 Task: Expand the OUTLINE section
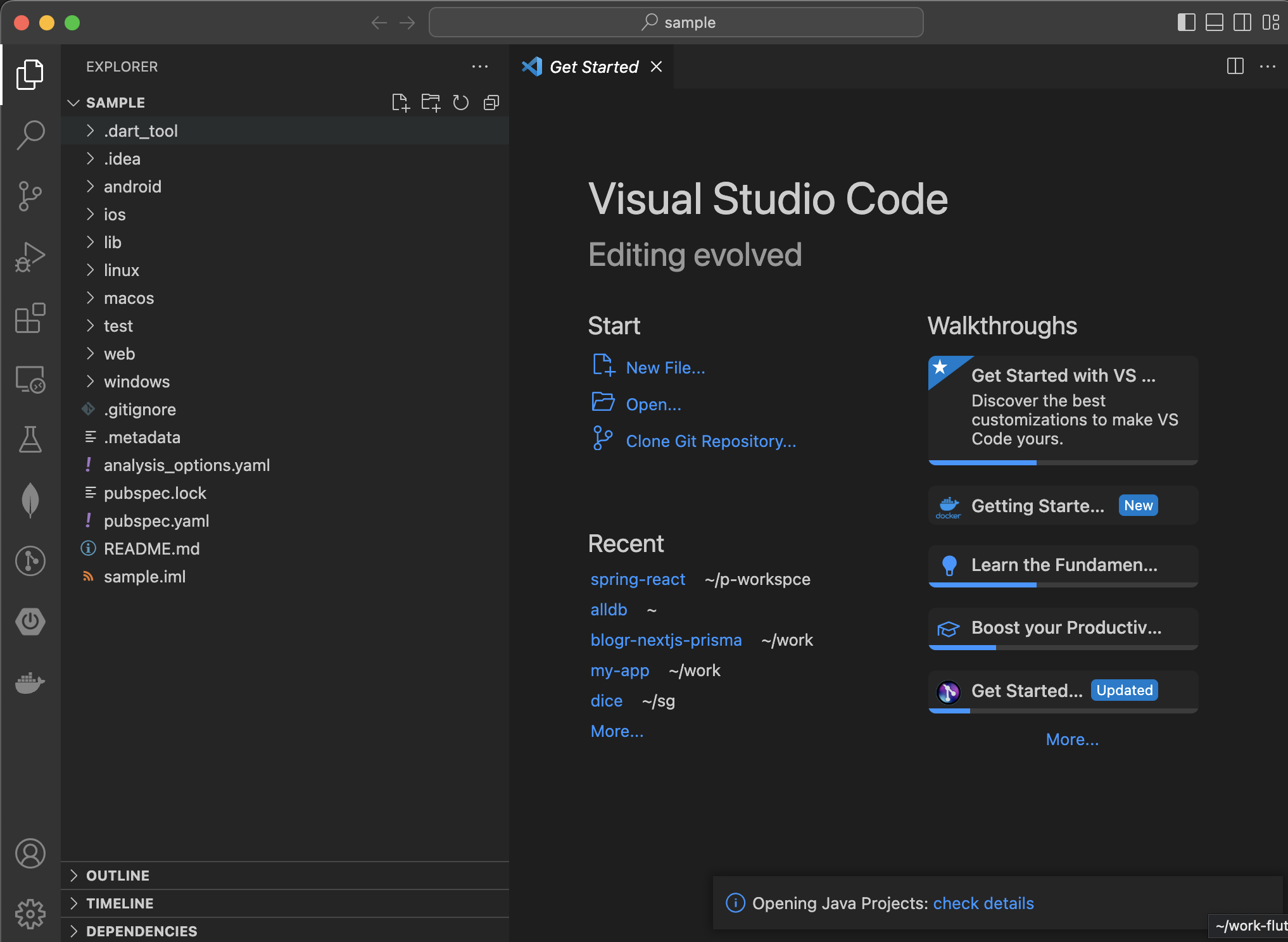(x=118, y=876)
